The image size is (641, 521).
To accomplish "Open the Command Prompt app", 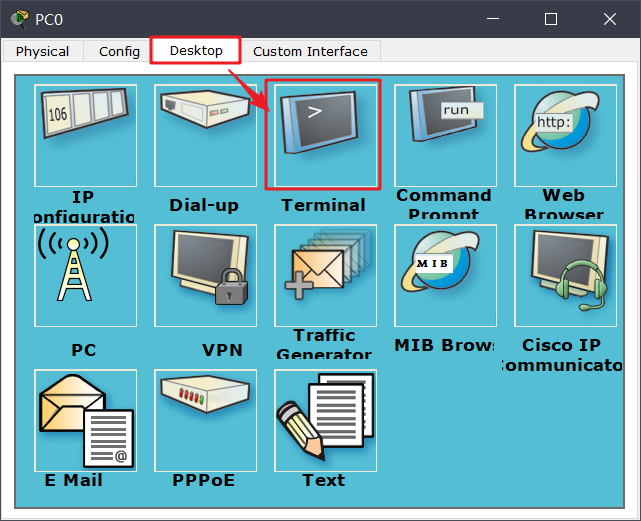I will (445, 135).
